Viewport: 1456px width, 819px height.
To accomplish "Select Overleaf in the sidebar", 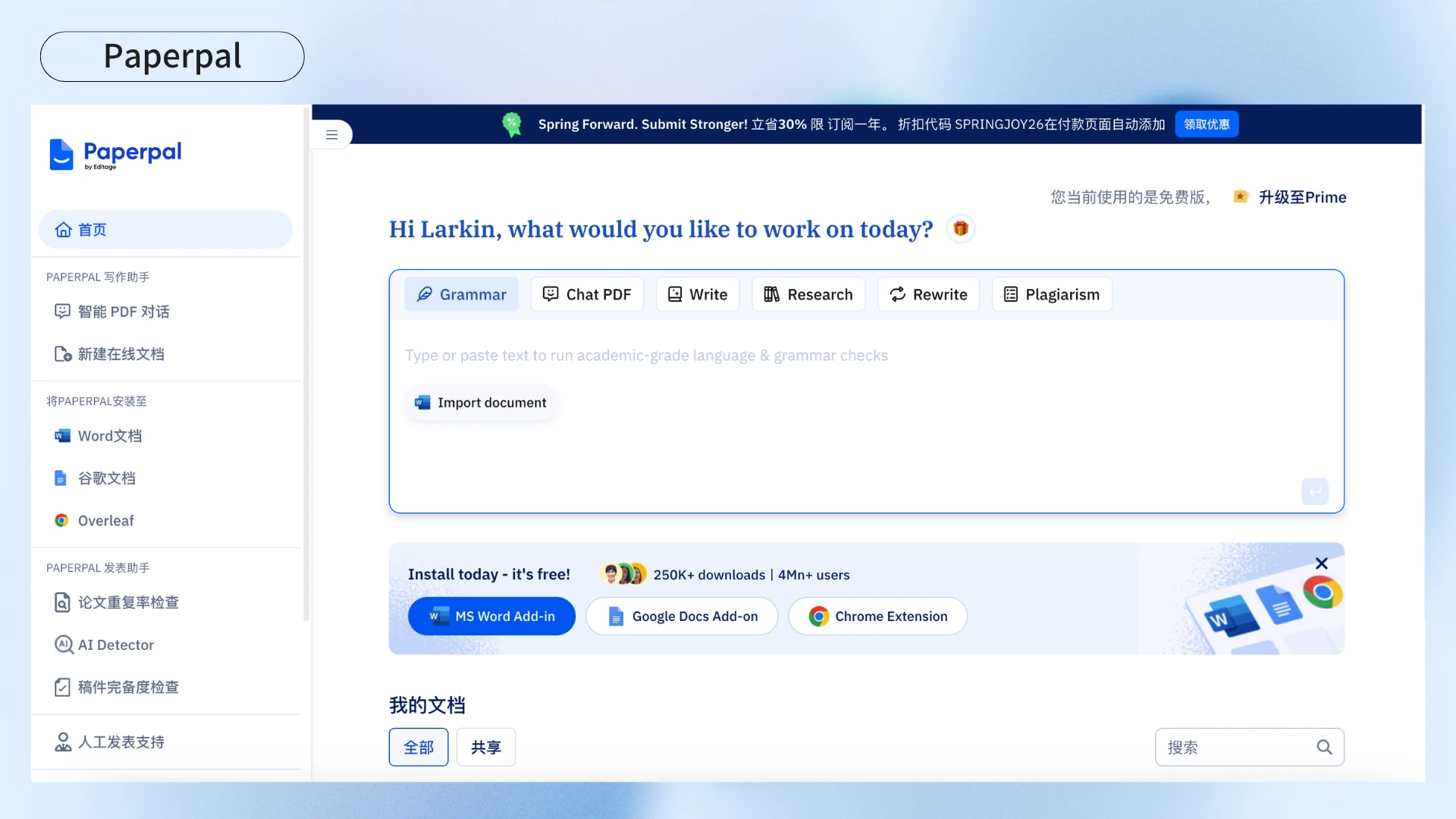I will (105, 521).
